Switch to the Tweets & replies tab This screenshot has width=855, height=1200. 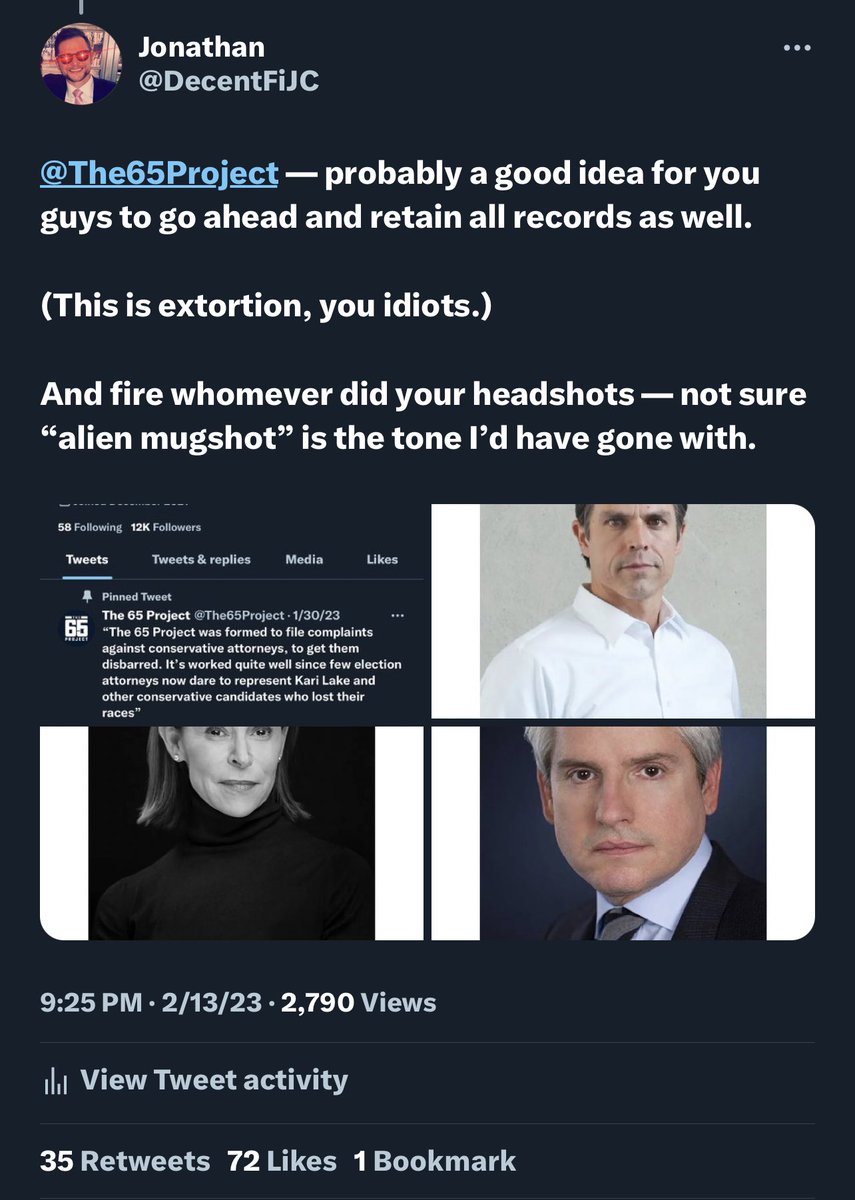coord(201,559)
